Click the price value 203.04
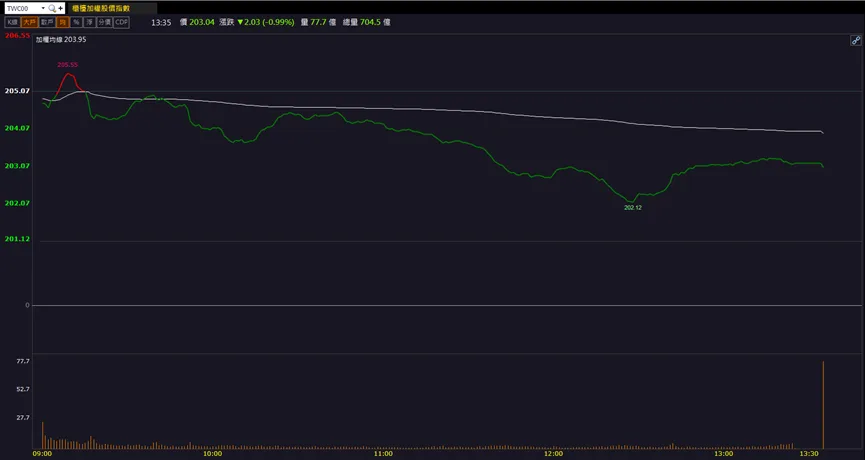This screenshot has height=460, width=865. 202,22
